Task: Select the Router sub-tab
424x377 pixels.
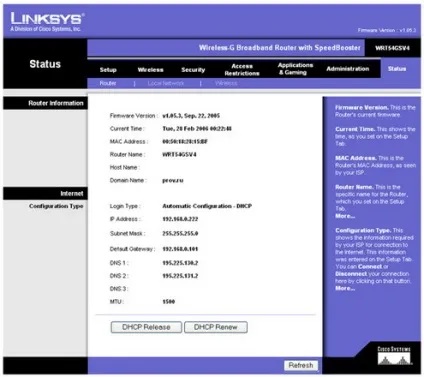Action: (108, 83)
